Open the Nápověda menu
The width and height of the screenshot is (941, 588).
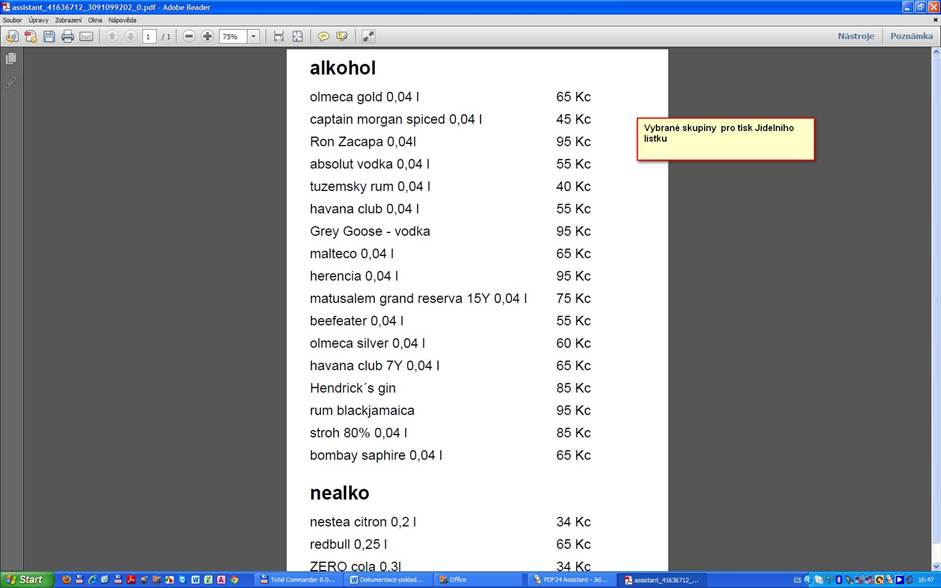click(122, 20)
